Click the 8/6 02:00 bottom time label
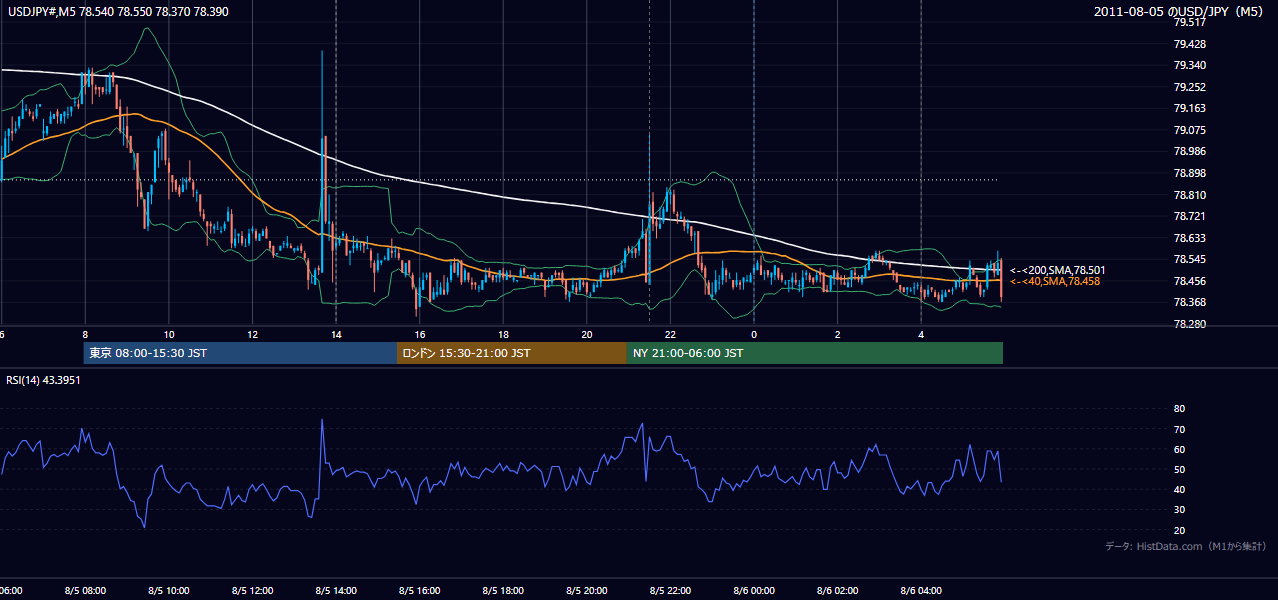 pos(837,591)
